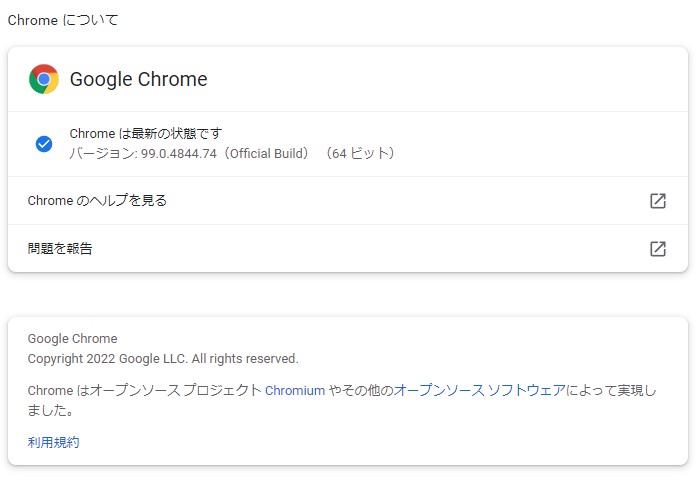
Task: Follow the Chromium hyperlink
Action: pyautogui.click(x=295, y=391)
